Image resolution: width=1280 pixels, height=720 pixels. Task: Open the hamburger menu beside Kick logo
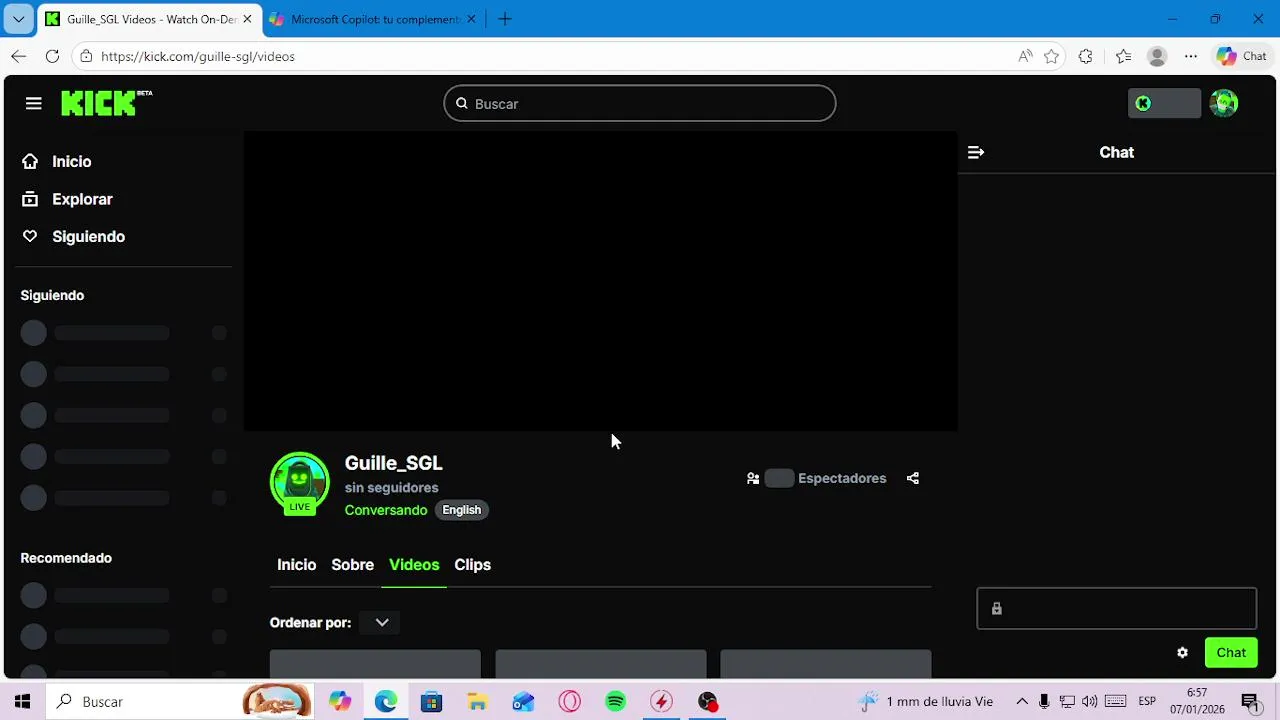pyautogui.click(x=34, y=103)
